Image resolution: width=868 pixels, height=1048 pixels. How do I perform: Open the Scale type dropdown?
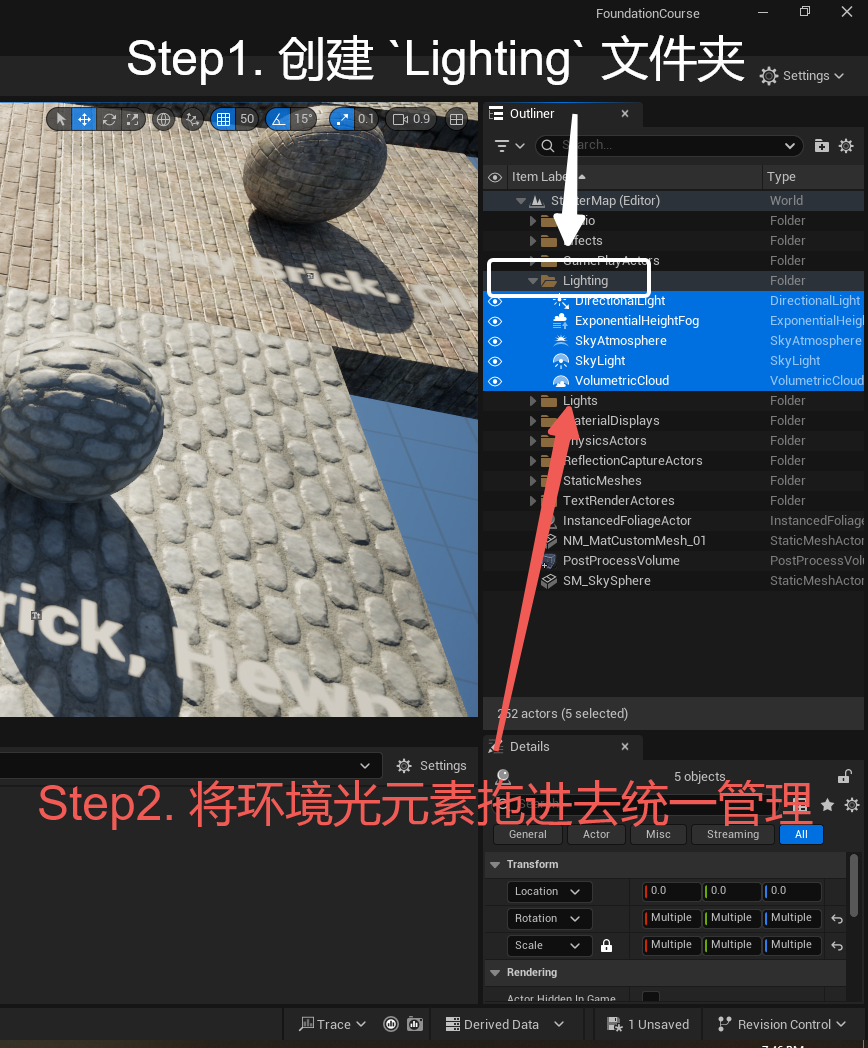point(549,945)
